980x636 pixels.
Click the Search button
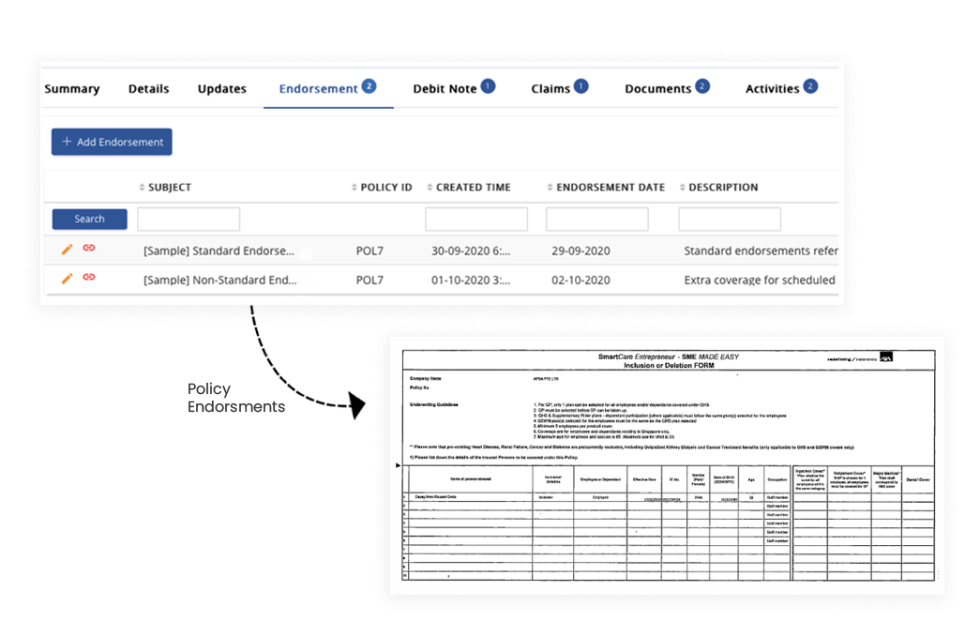[x=88, y=218]
